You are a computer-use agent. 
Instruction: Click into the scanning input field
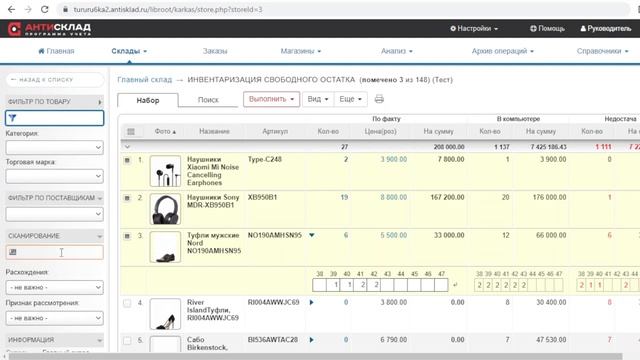point(54,252)
